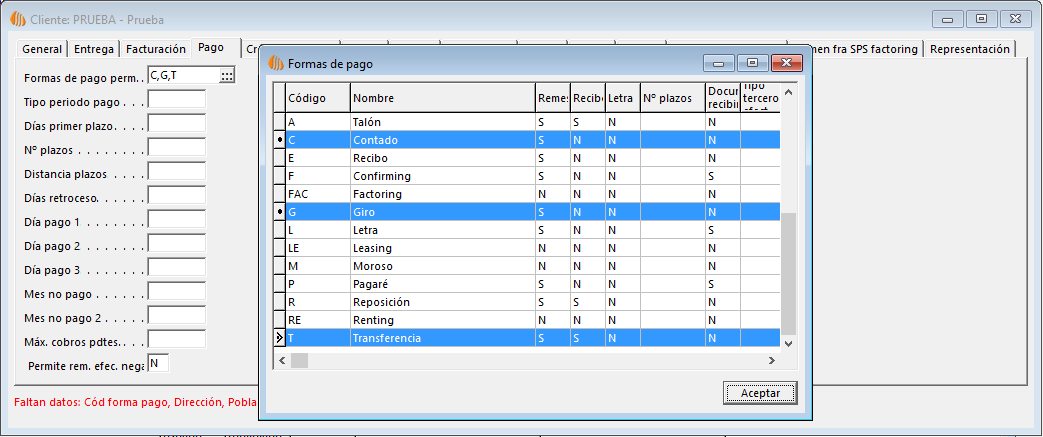The width and height of the screenshot is (1043, 437).
Task: Toggle the row selector for Giro
Action: (x=279, y=213)
